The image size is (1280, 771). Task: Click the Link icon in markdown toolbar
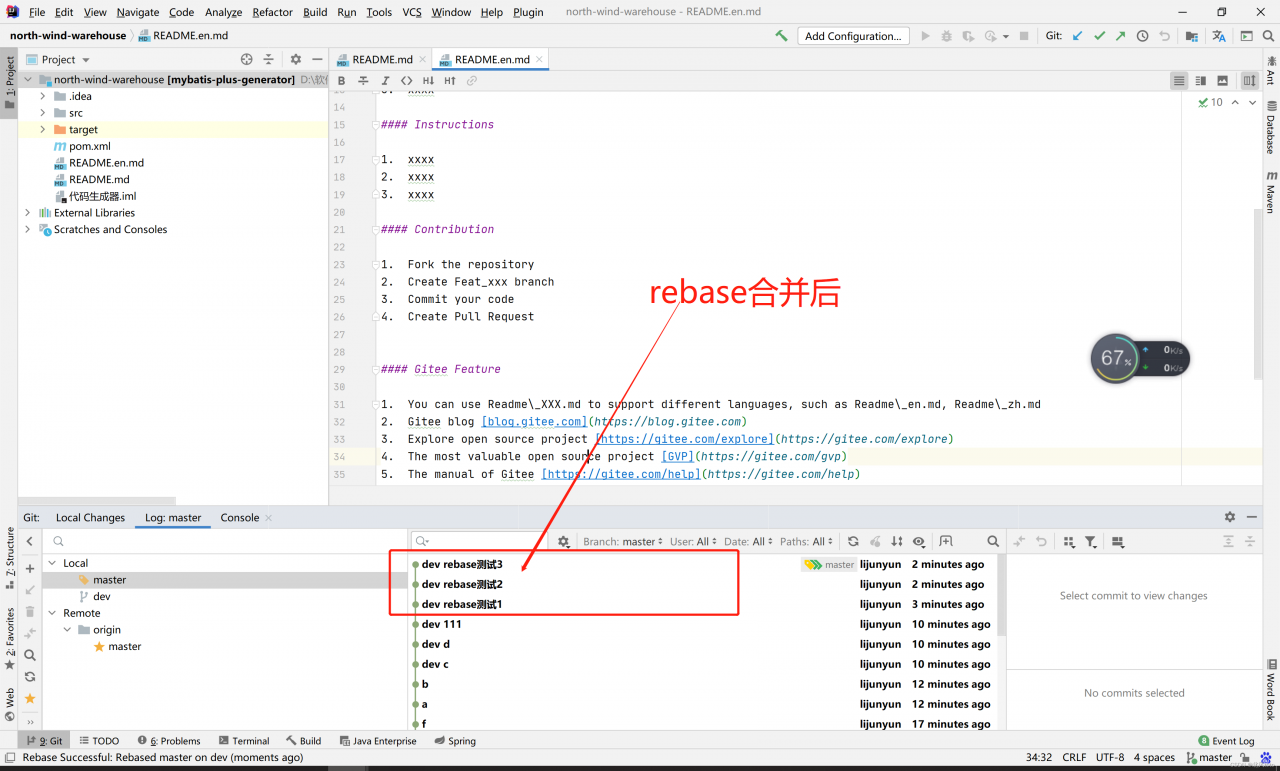coord(472,81)
